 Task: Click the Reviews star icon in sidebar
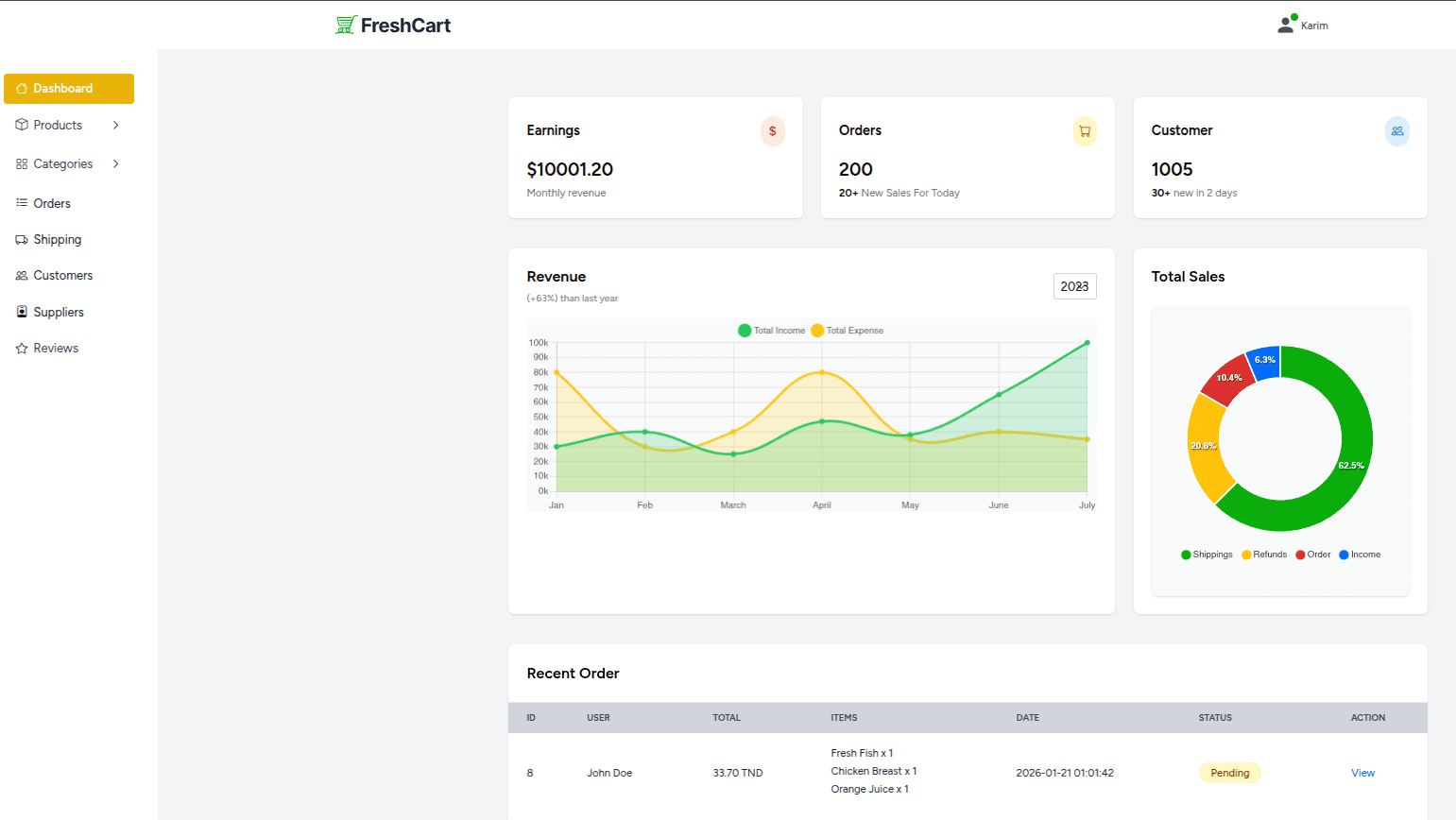pos(22,349)
